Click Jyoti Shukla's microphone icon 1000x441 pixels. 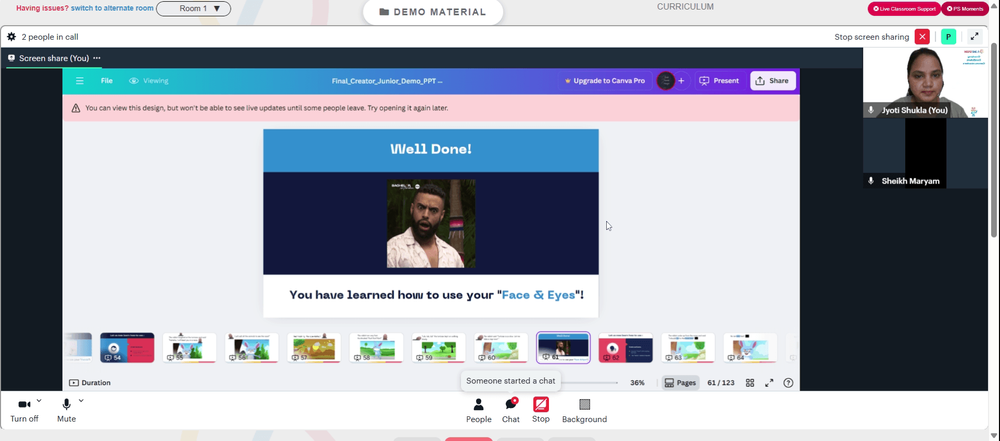tap(871, 110)
